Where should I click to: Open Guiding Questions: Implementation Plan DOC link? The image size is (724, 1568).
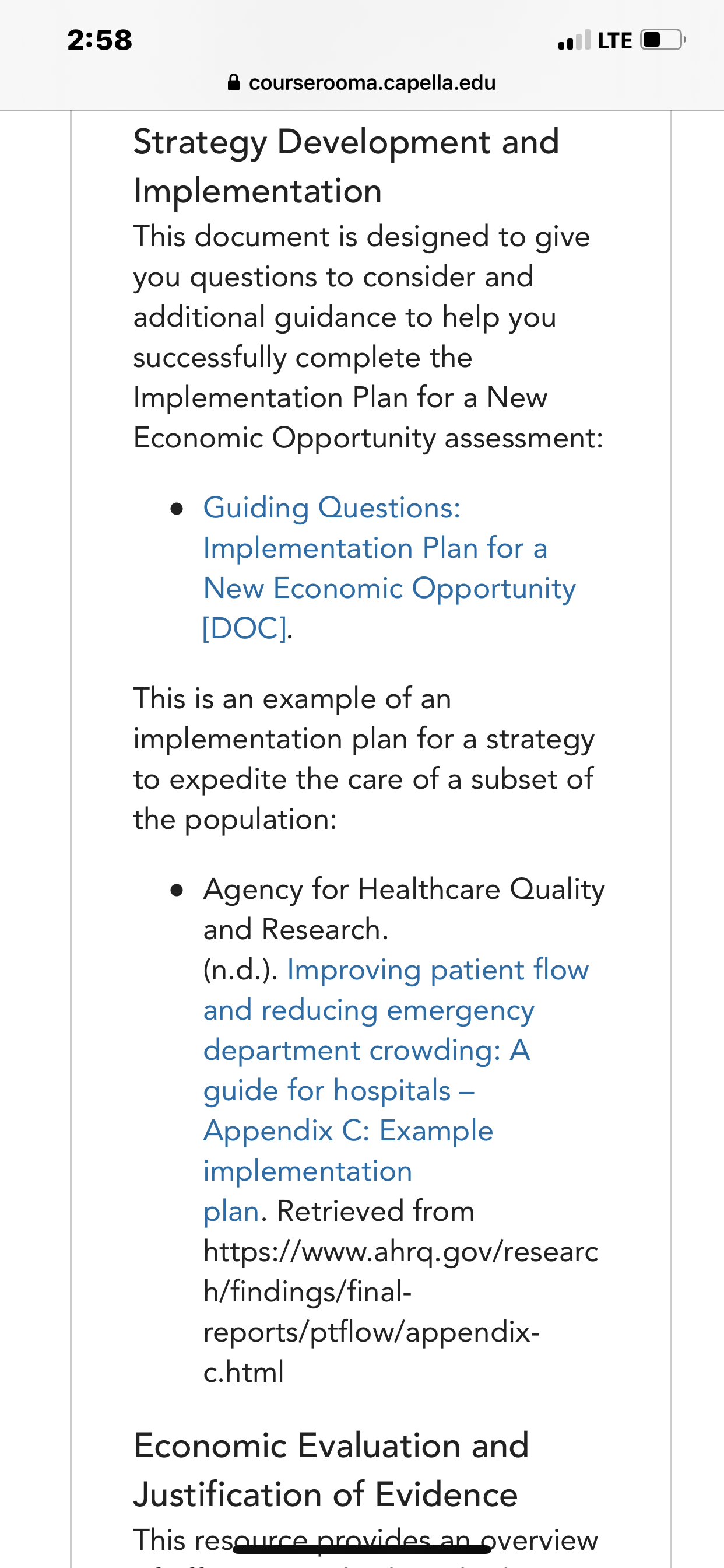(x=389, y=568)
